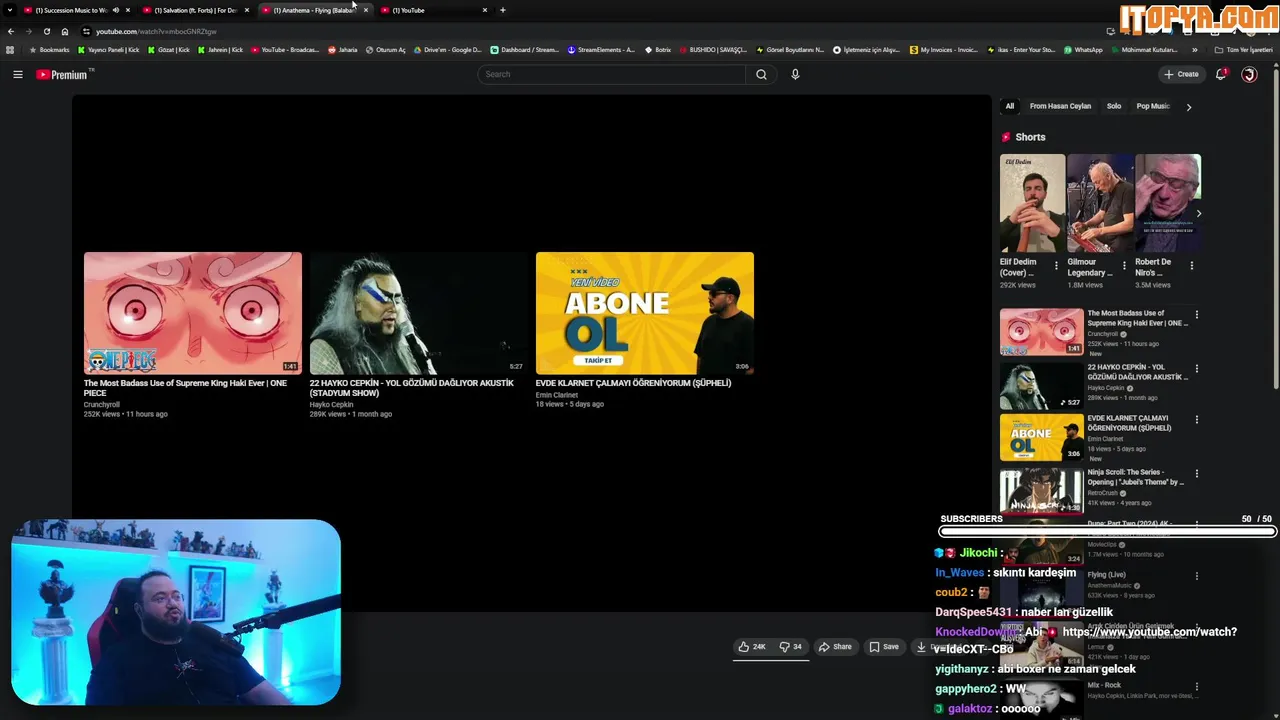Screen dimensions: 1280x720
Task: Select From Hasan Ceylan chip
Action: pyautogui.click(x=1060, y=106)
